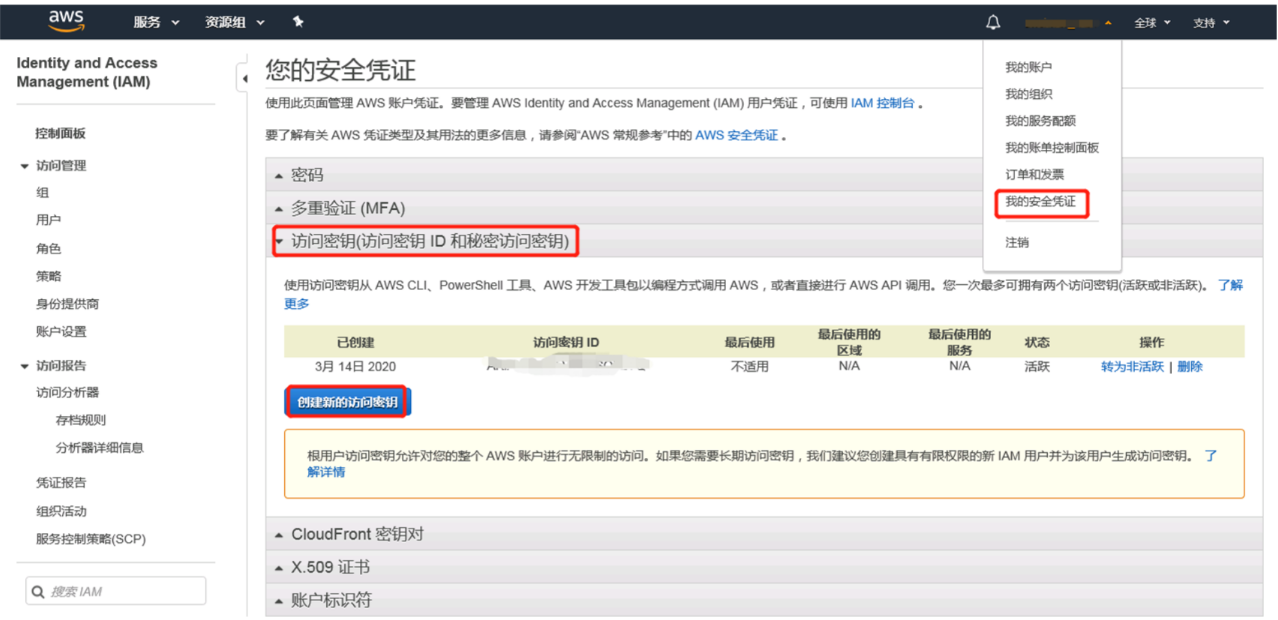Viewport: 1278px width, 620px height.
Task: Click the 访问密钥 ID column header
Action: [x=566, y=342]
